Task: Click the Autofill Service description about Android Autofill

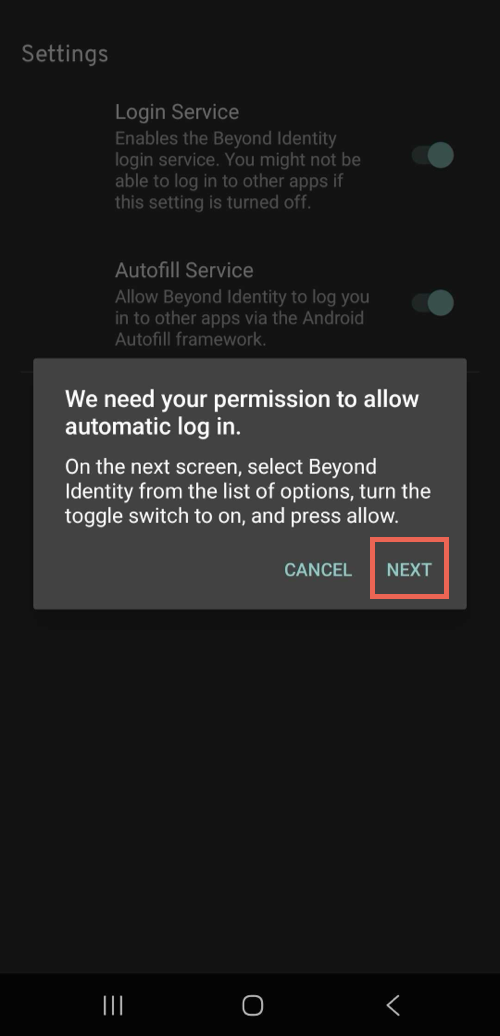Action: coord(242,318)
